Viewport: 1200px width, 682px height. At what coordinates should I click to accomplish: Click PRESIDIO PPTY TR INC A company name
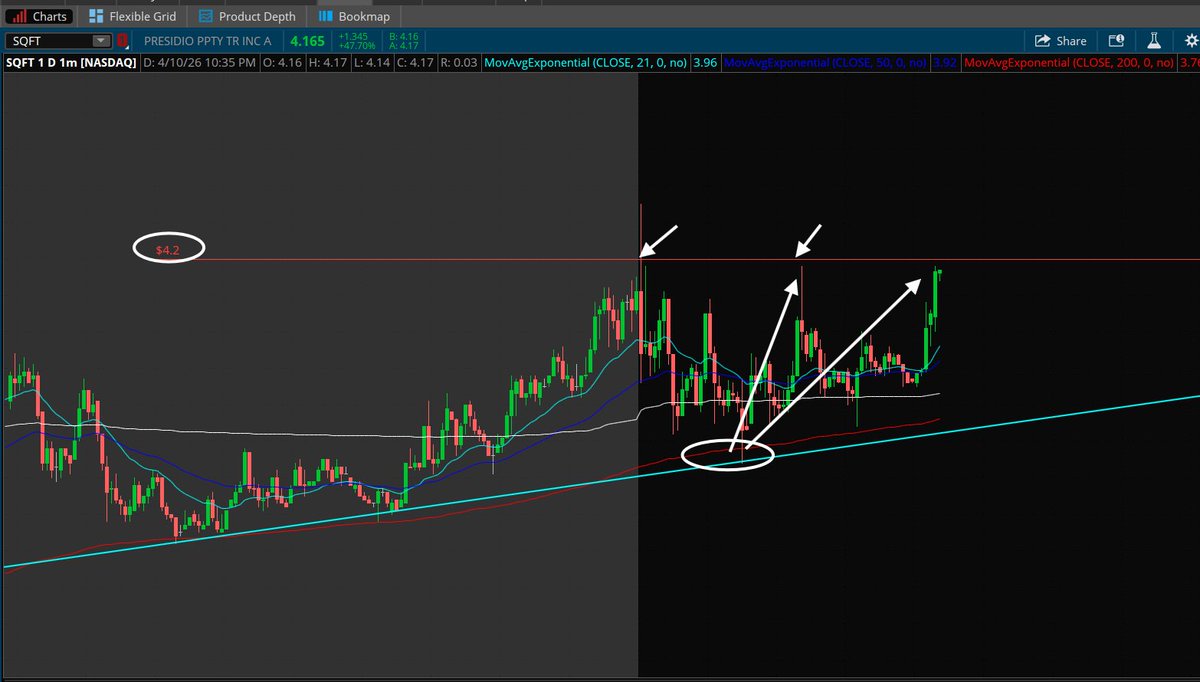pyautogui.click(x=206, y=41)
